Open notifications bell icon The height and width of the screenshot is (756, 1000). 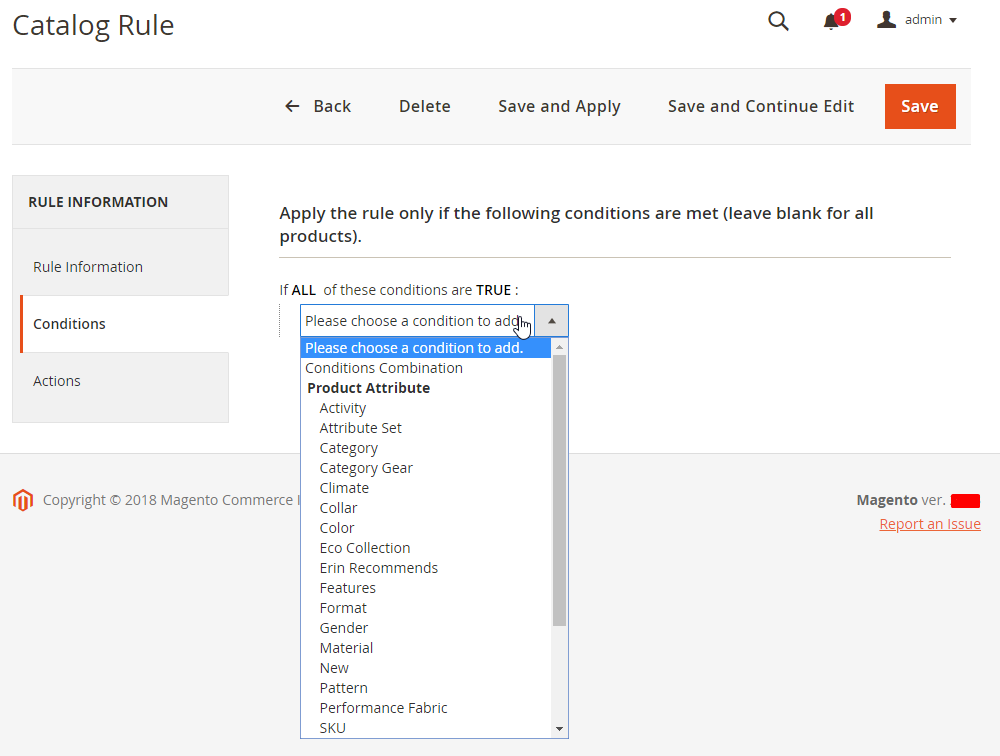[831, 21]
